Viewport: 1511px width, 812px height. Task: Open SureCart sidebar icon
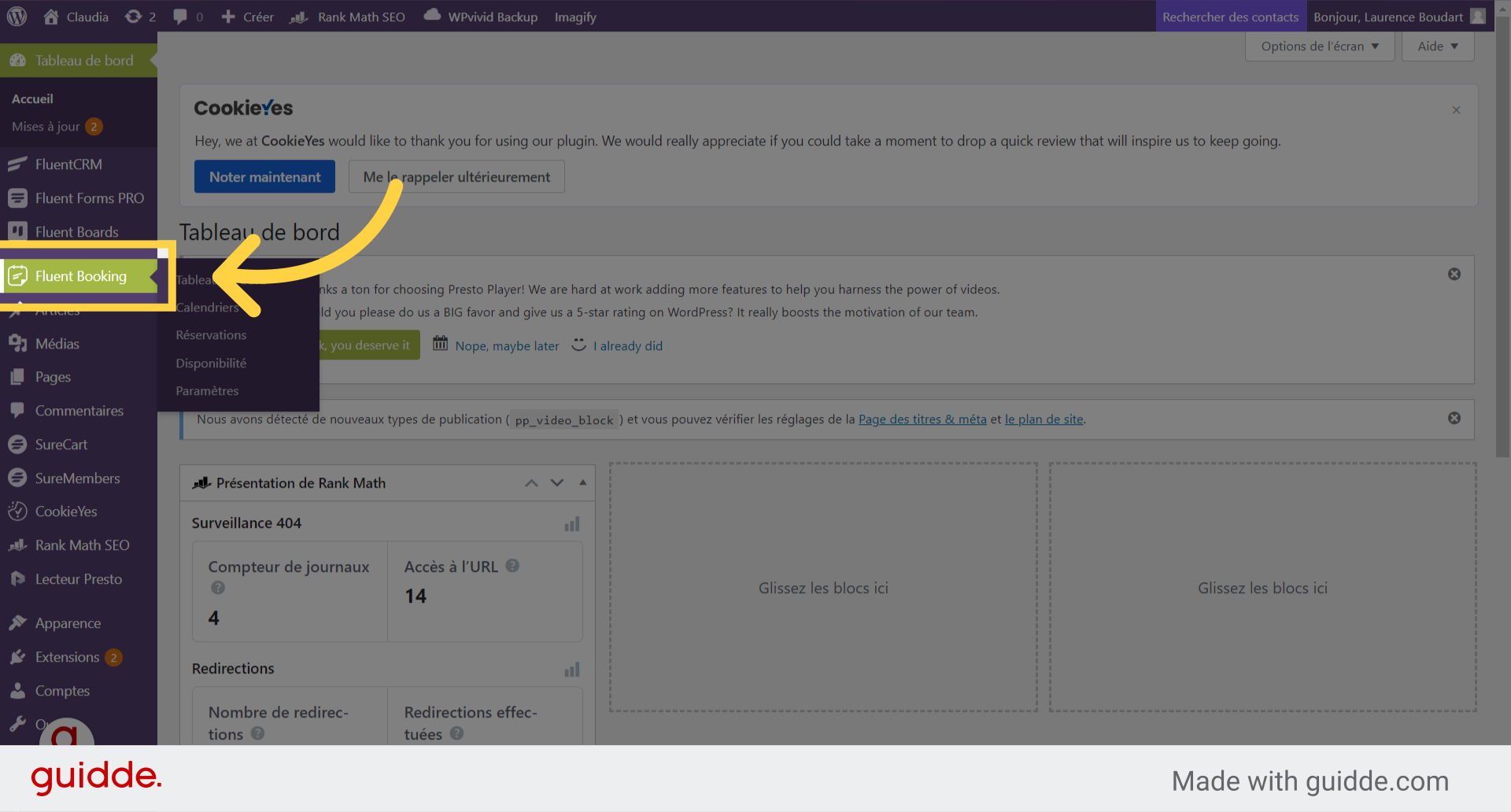[17, 445]
